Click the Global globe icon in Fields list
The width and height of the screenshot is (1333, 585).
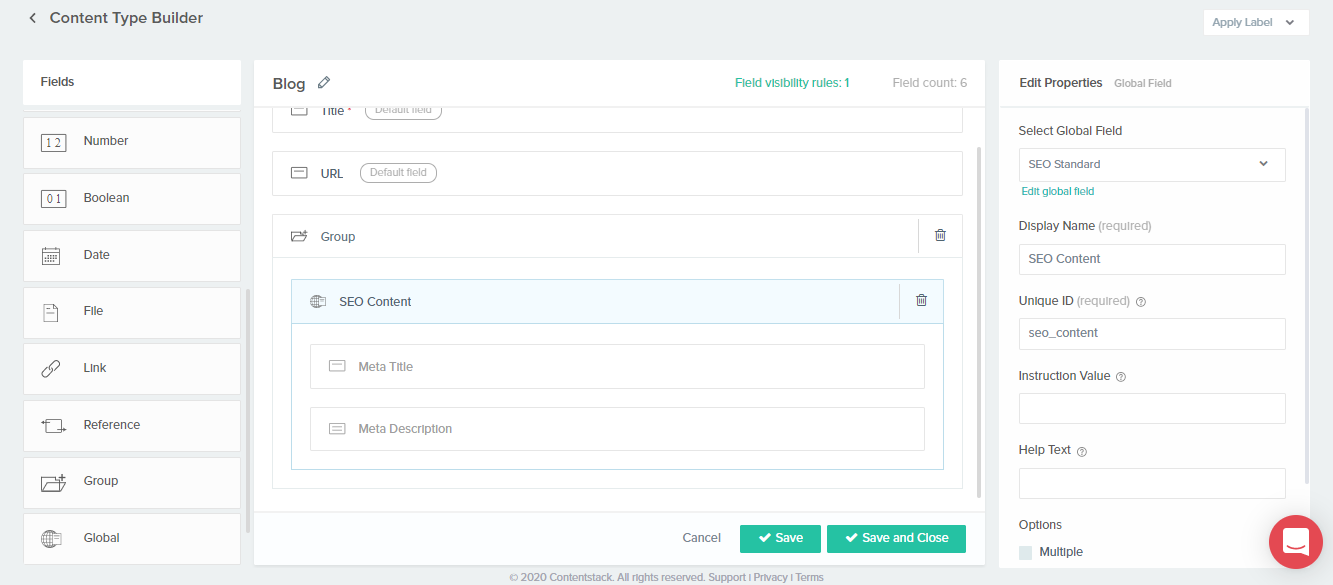click(x=52, y=538)
